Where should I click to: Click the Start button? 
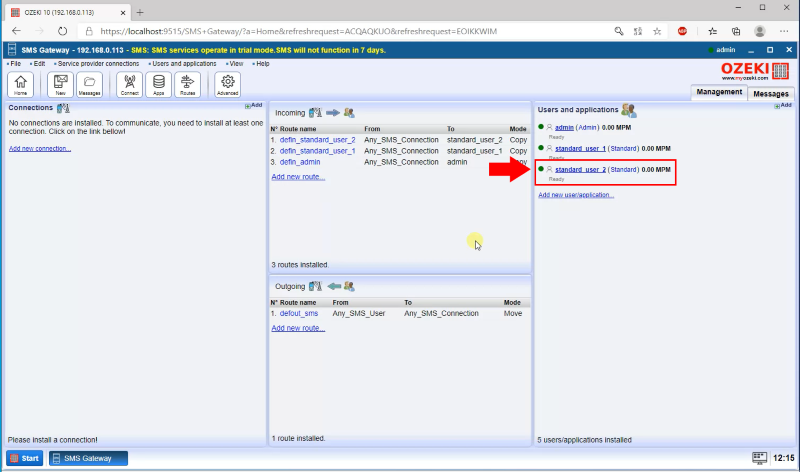pos(24,458)
